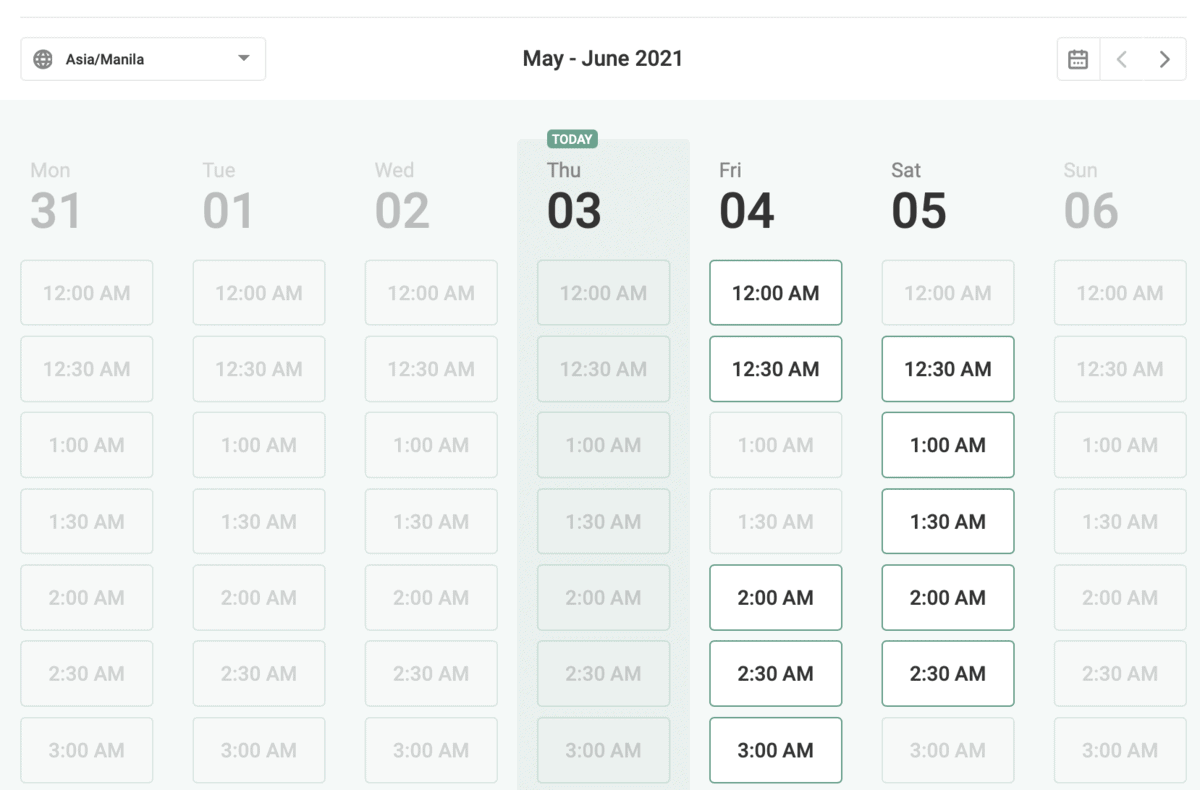Open the calendar view using the calendar icon
Screen dimensions: 1200x790
pos(1078,59)
